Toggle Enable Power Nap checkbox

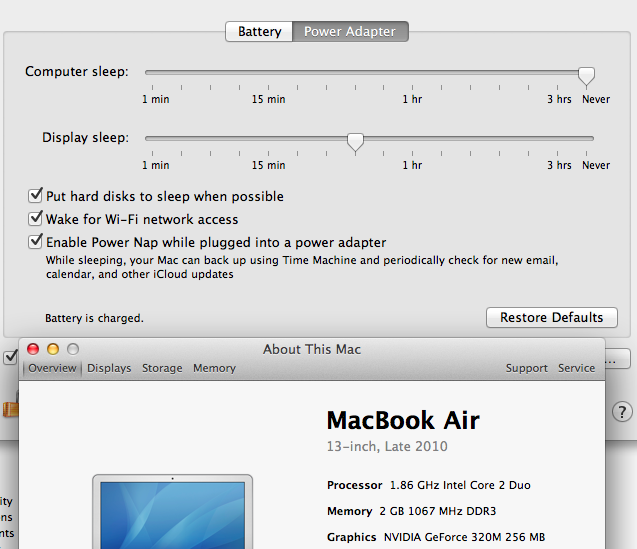coord(36,242)
